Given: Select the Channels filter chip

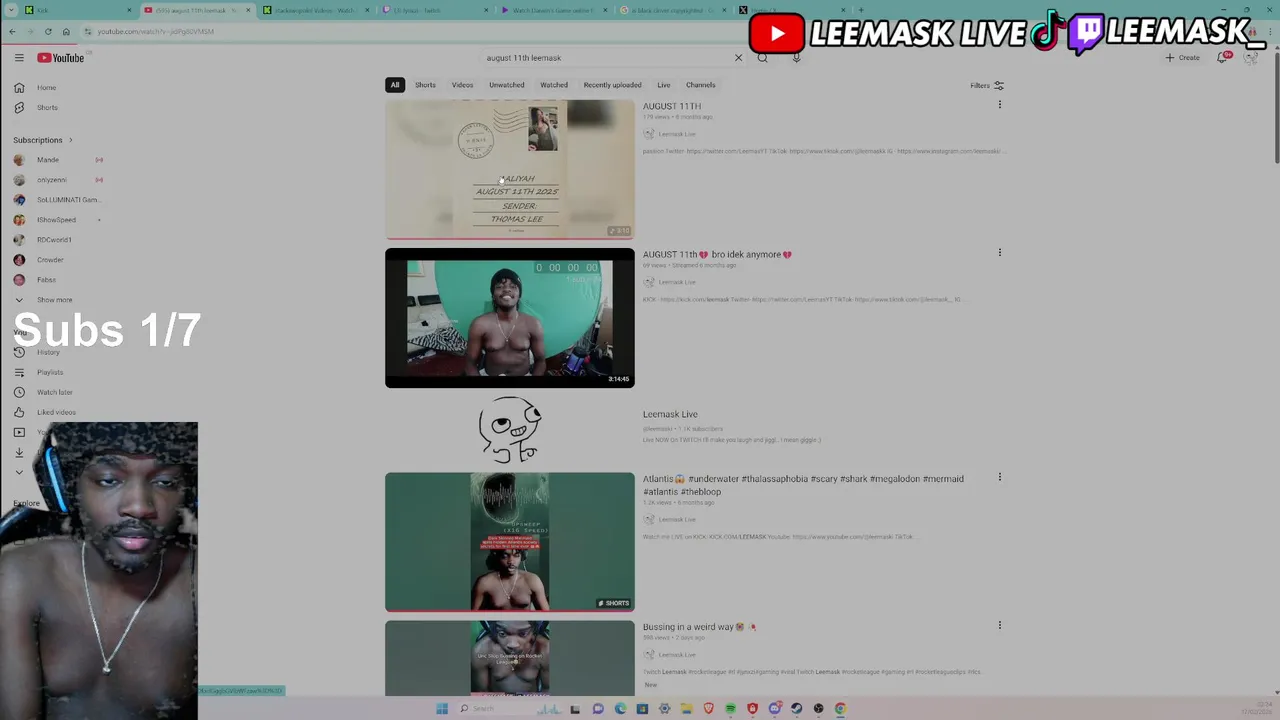Looking at the screenshot, I should point(700,85).
